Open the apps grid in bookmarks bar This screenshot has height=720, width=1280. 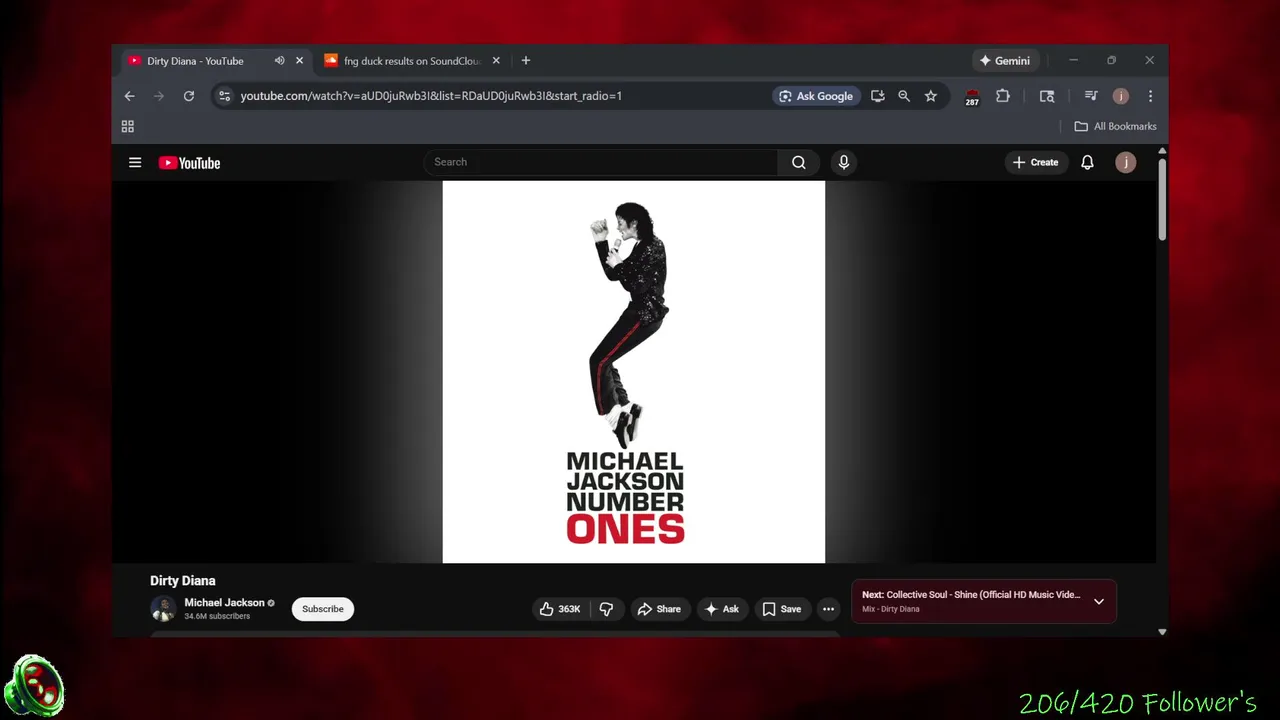coord(128,126)
